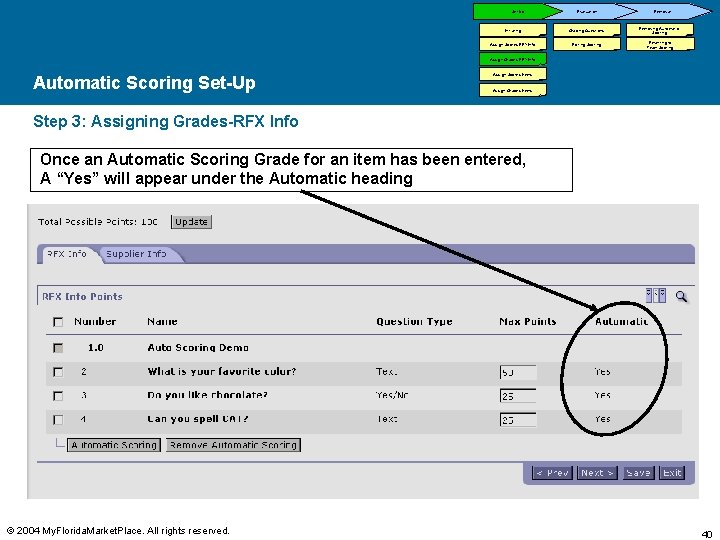Click Max Points field for the chocolate question
The width and height of the screenshot is (720, 540).
518,396
